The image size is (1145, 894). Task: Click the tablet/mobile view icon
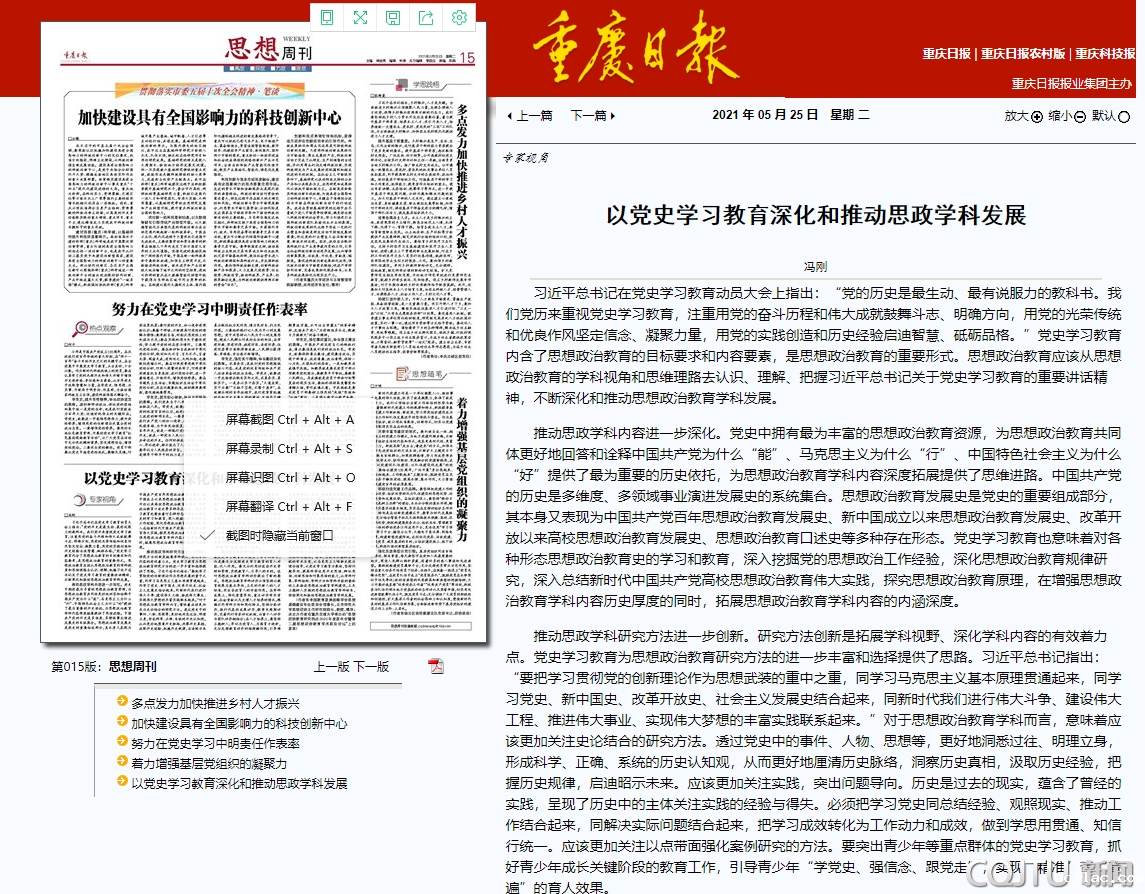tap(327, 17)
